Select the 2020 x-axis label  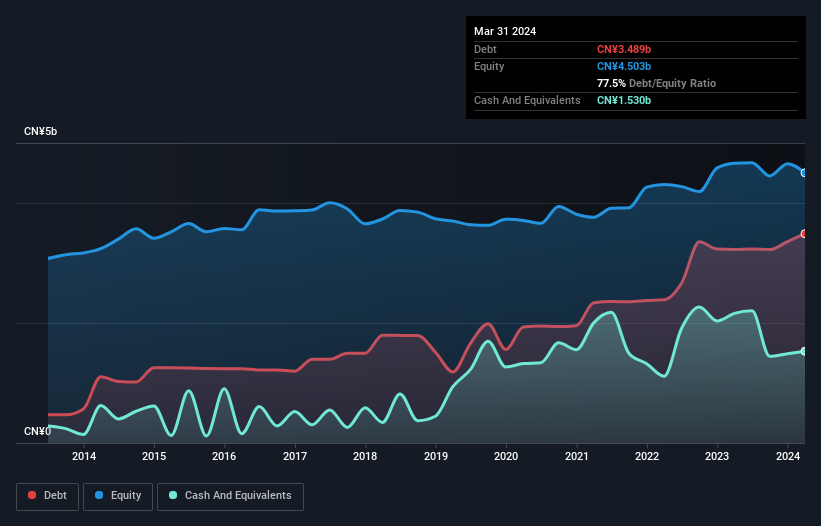(506, 456)
